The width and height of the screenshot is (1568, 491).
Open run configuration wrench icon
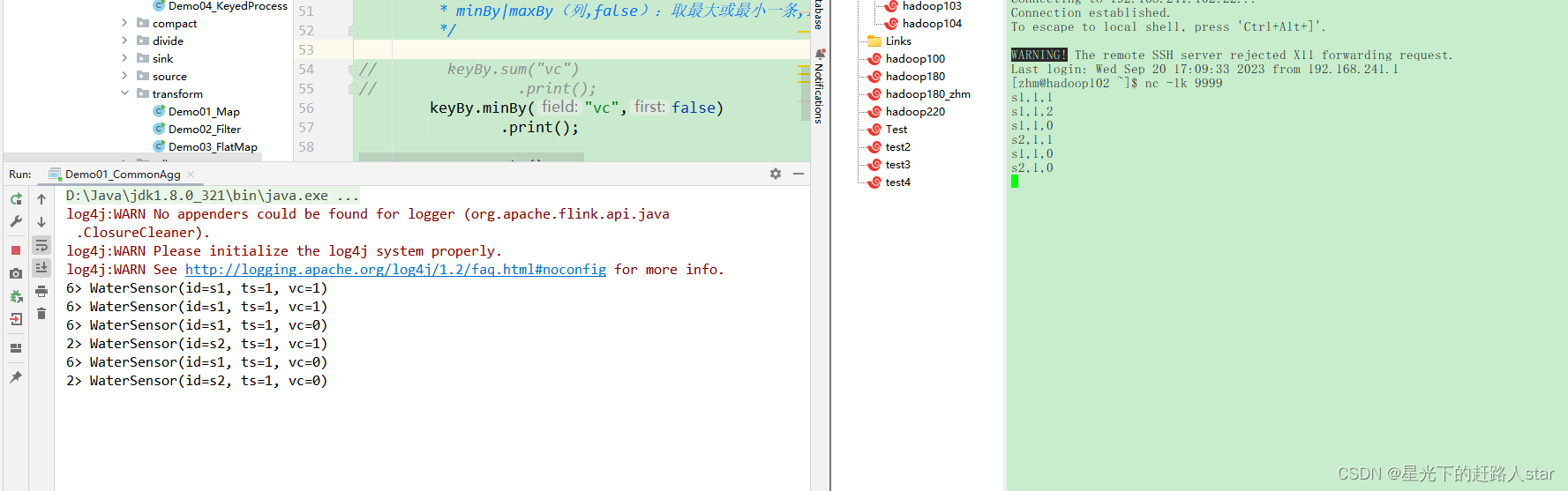point(16,221)
